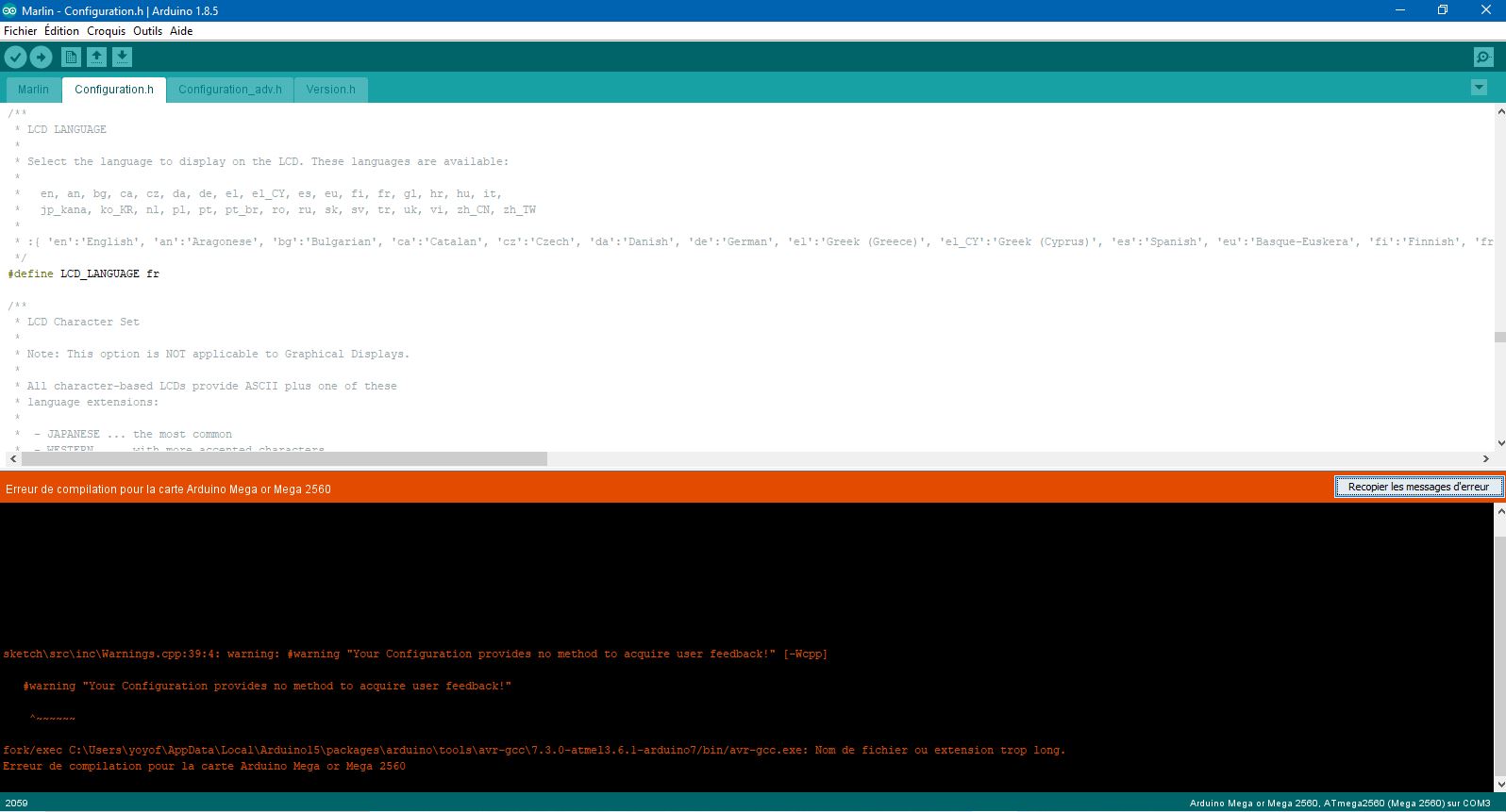
Task: Open the Aide menu
Action: (x=181, y=31)
